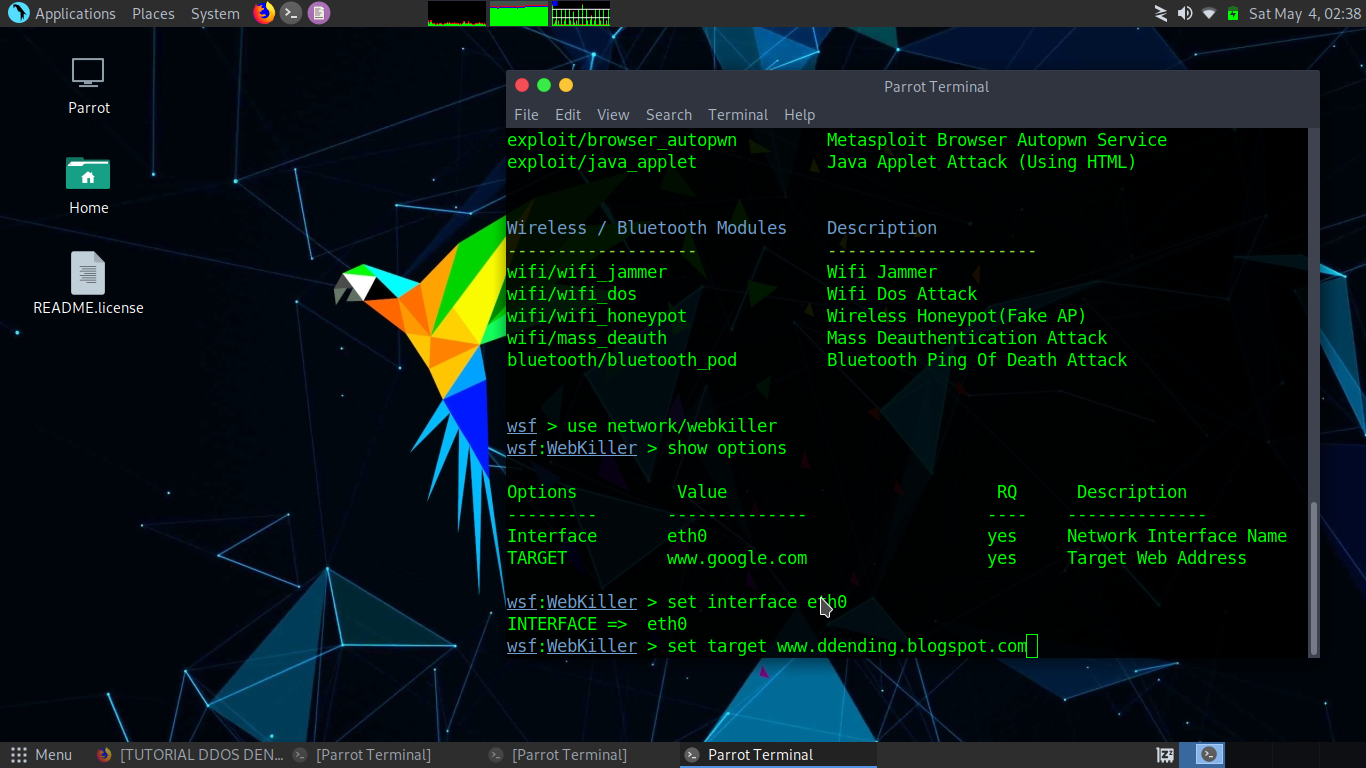This screenshot has height=768, width=1366.
Task: Click 'www.google.com' TARGET value
Action: tap(737, 558)
